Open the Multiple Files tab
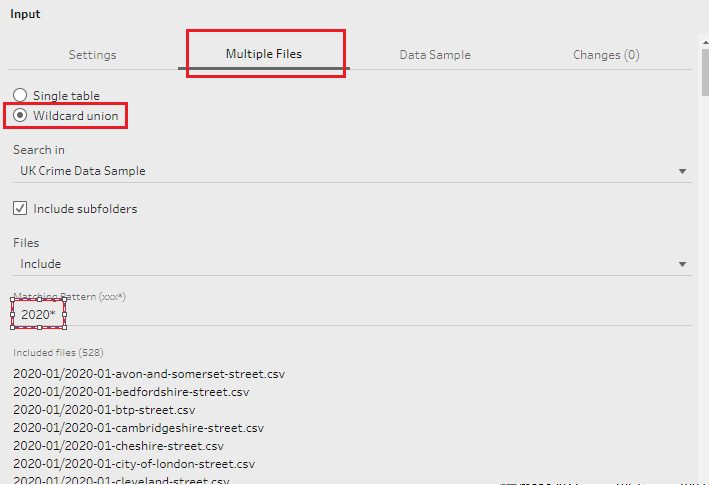The width and height of the screenshot is (709, 485). tap(264, 54)
